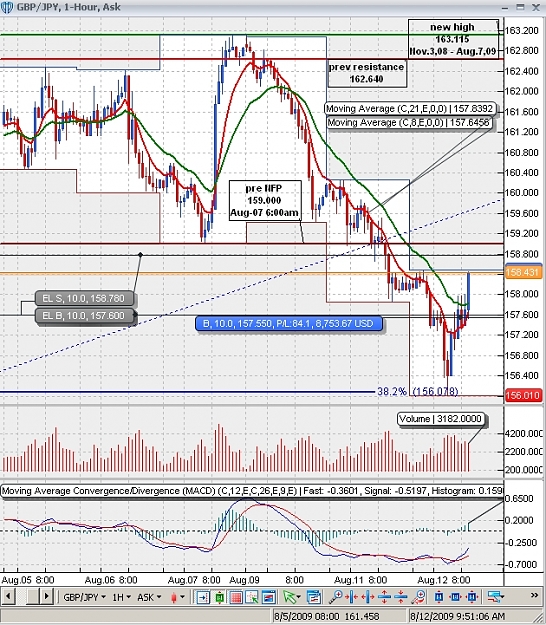Select the EL S 158.780 sell order label
The height and width of the screenshot is (625, 546).
(84, 298)
